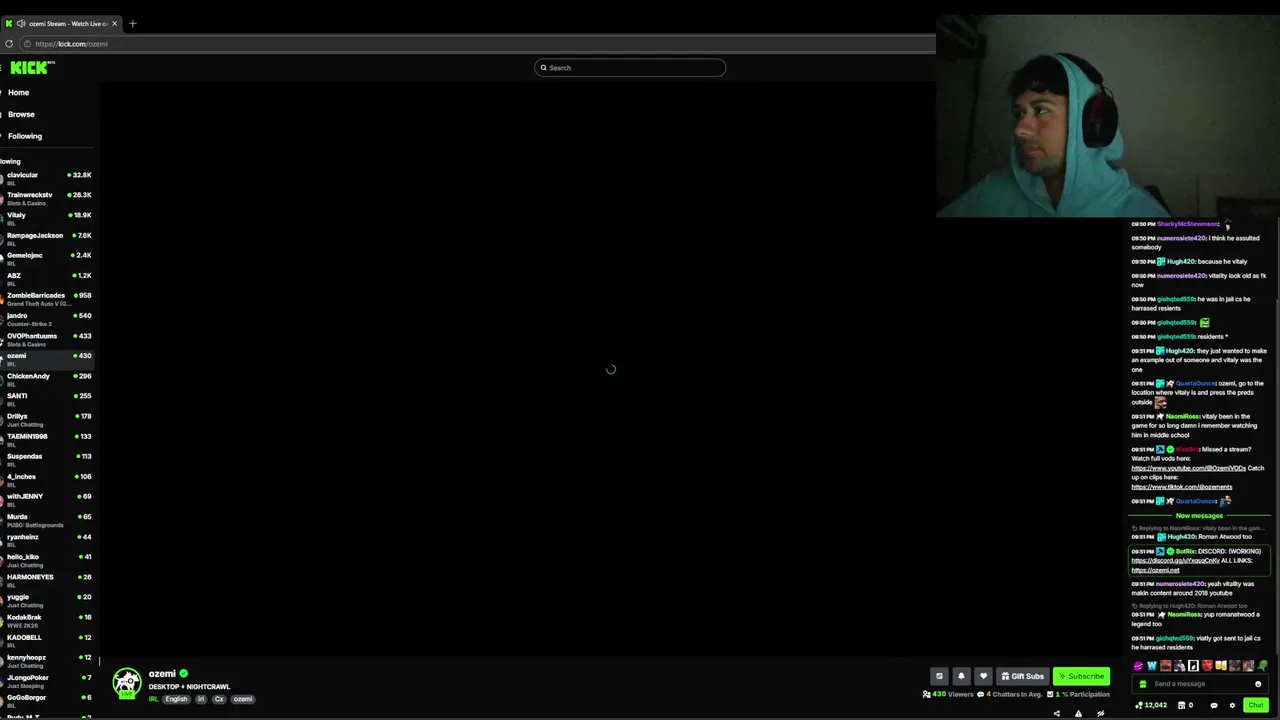Click the green IRL category link
1280x720 pixels.
tap(154, 699)
